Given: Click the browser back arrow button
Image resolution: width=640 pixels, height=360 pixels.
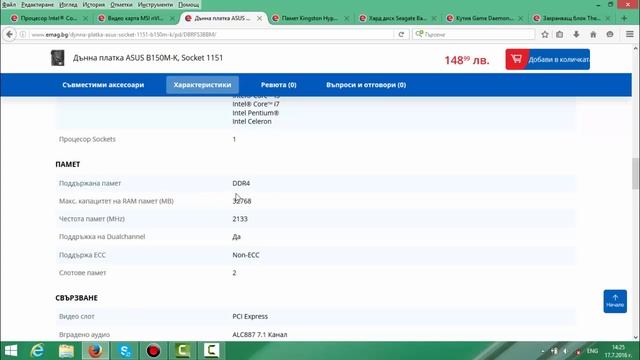Looking at the screenshot, I should (9, 35).
